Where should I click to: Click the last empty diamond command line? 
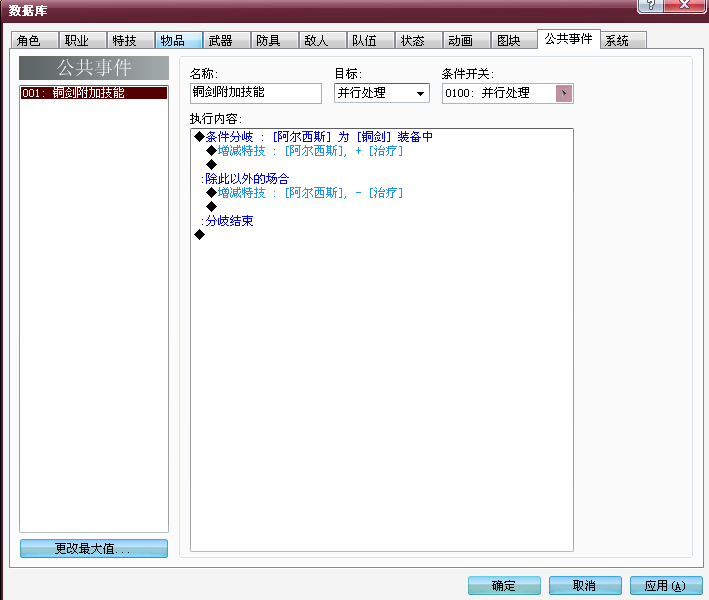[x=199, y=235]
